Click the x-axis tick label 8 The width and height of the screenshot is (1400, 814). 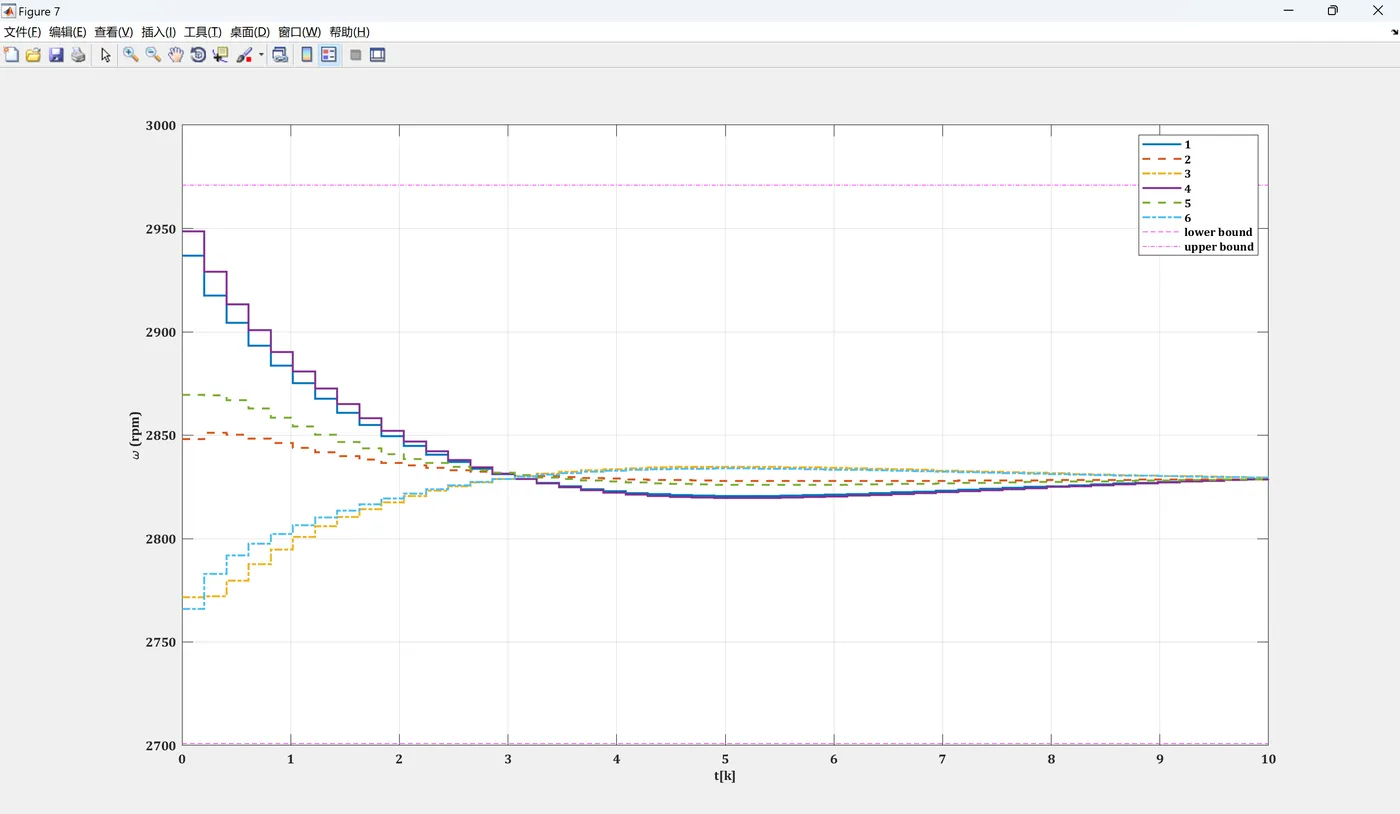pos(1051,759)
